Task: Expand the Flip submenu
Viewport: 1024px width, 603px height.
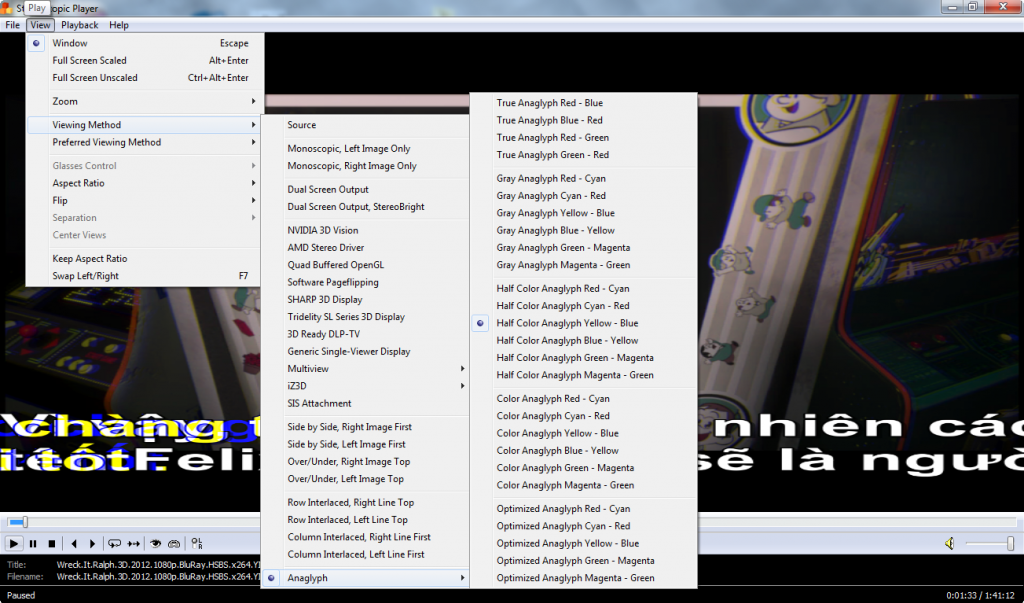Action: point(145,200)
